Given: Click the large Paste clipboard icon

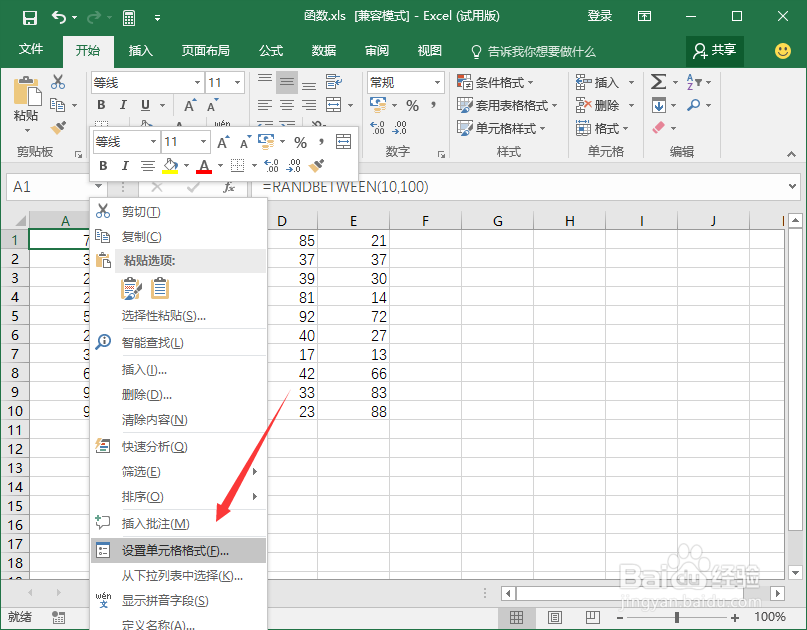Looking at the screenshot, I should (27, 91).
